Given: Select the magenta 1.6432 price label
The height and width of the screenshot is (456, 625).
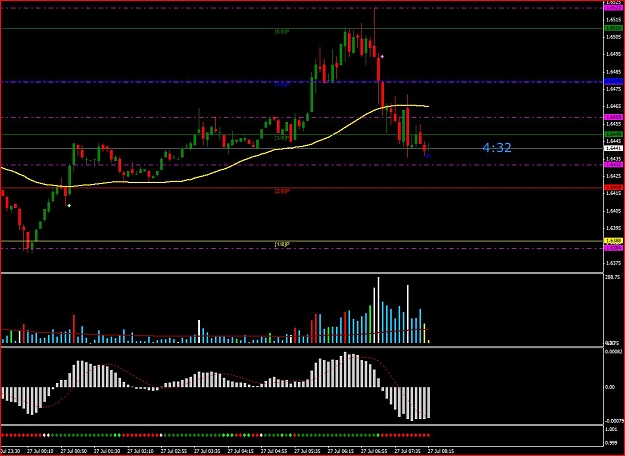Looking at the screenshot, I should tap(613, 164).
